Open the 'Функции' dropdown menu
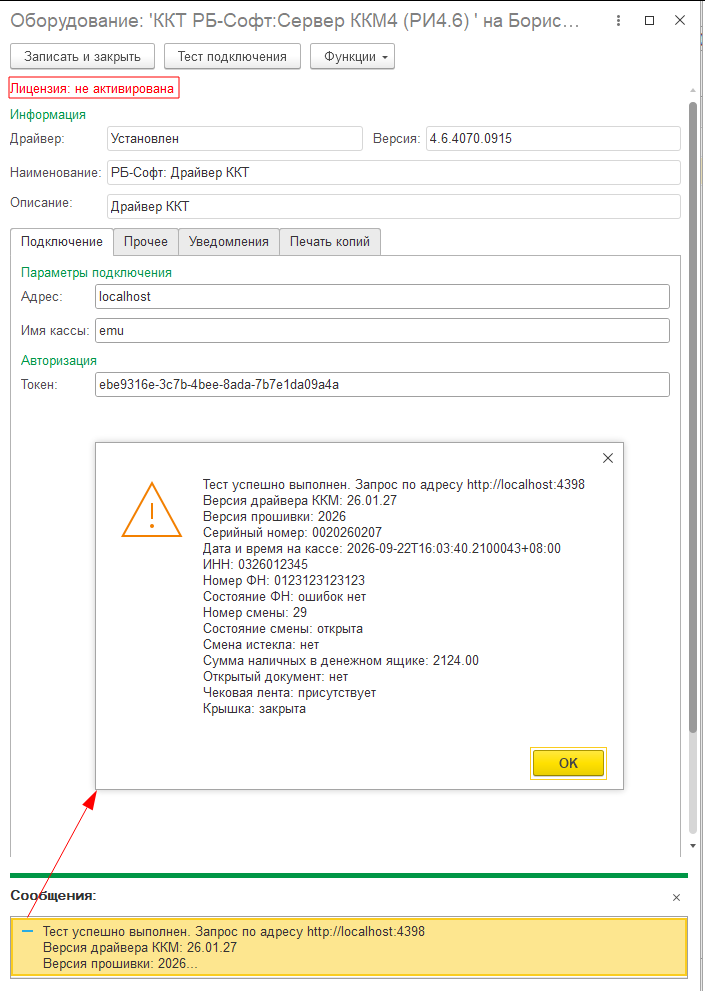 352,56
